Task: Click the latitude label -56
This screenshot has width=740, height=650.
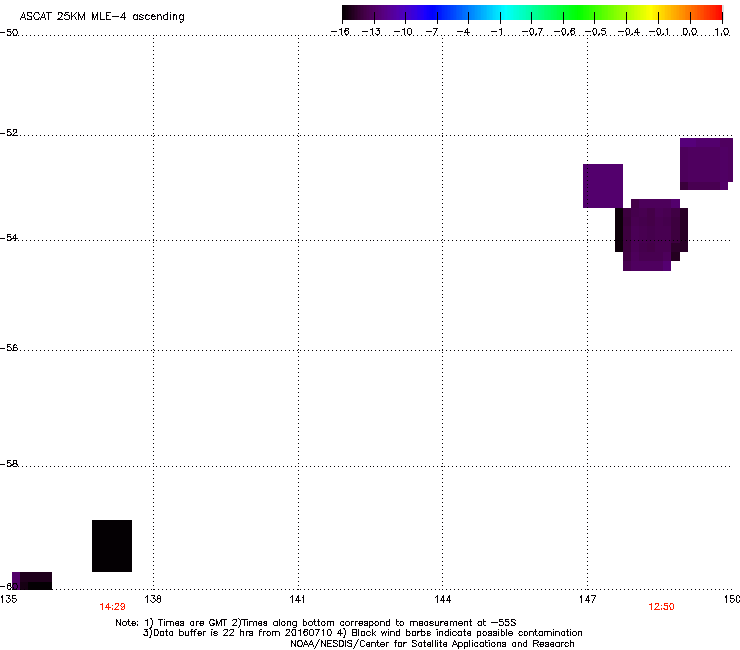Action: [x=9, y=347]
